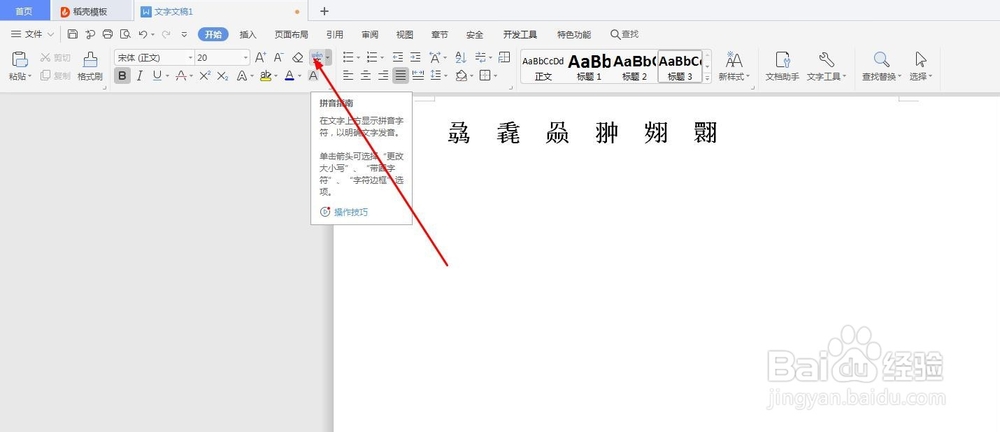
Task: Apply superscript X² formatting
Action: (205, 76)
